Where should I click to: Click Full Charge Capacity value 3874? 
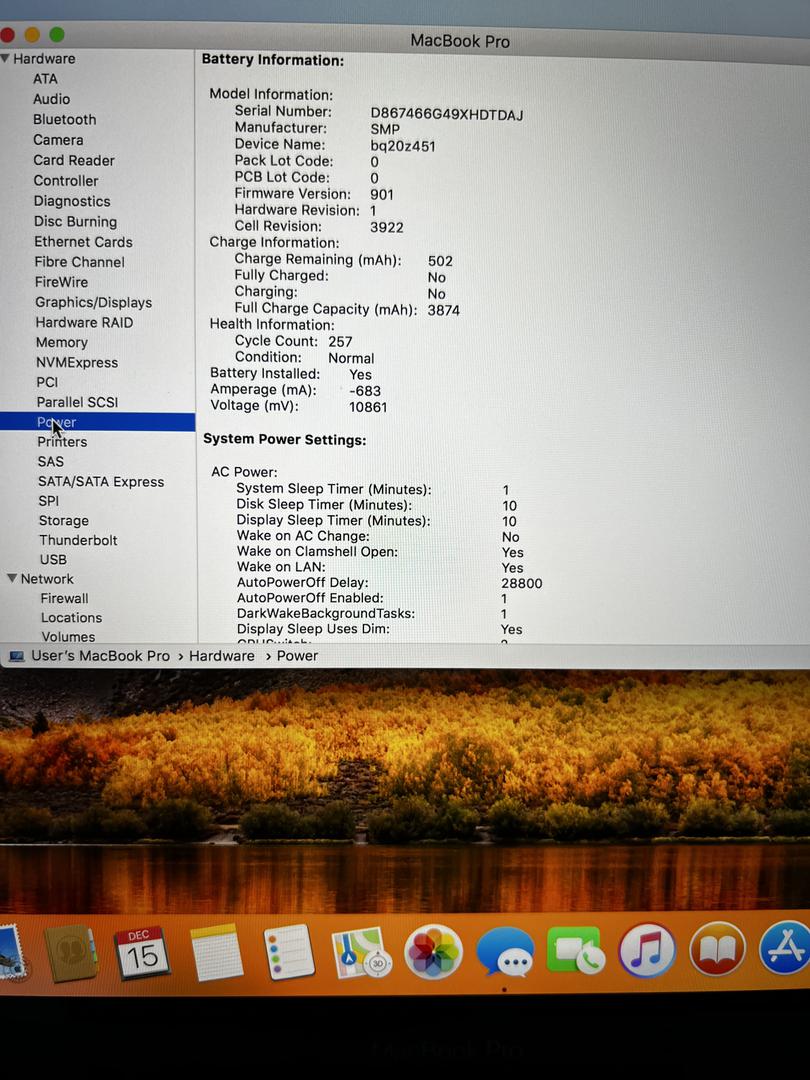tap(444, 310)
